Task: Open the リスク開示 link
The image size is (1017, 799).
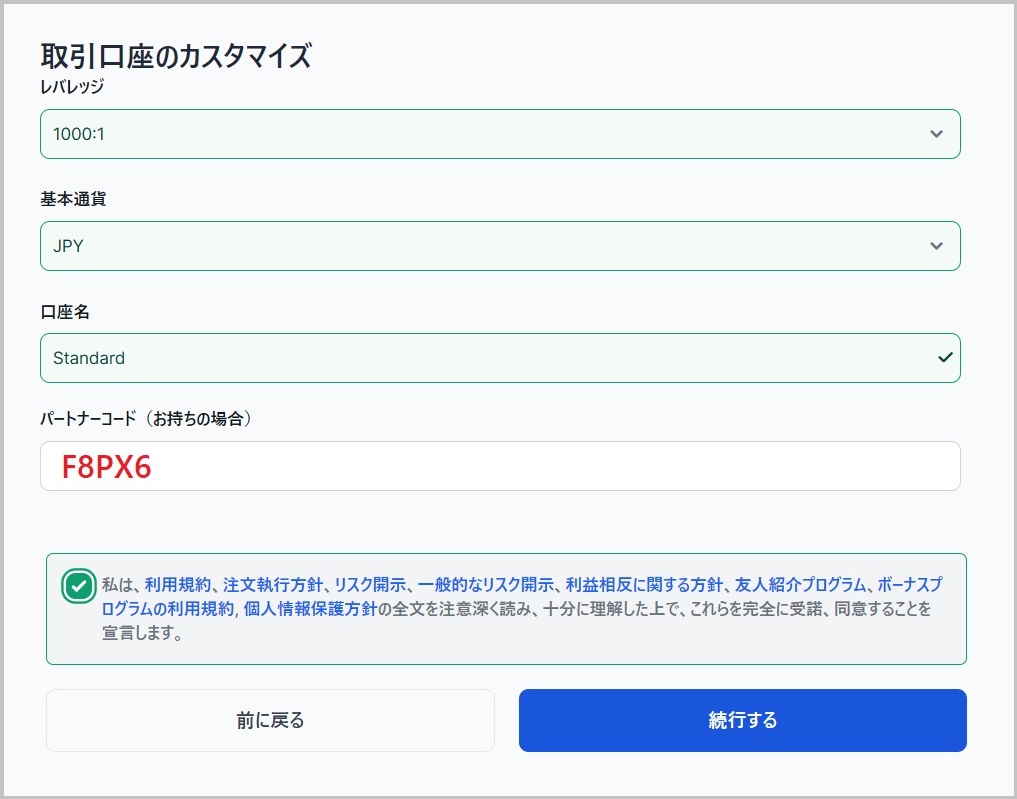Action: point(369,585)
